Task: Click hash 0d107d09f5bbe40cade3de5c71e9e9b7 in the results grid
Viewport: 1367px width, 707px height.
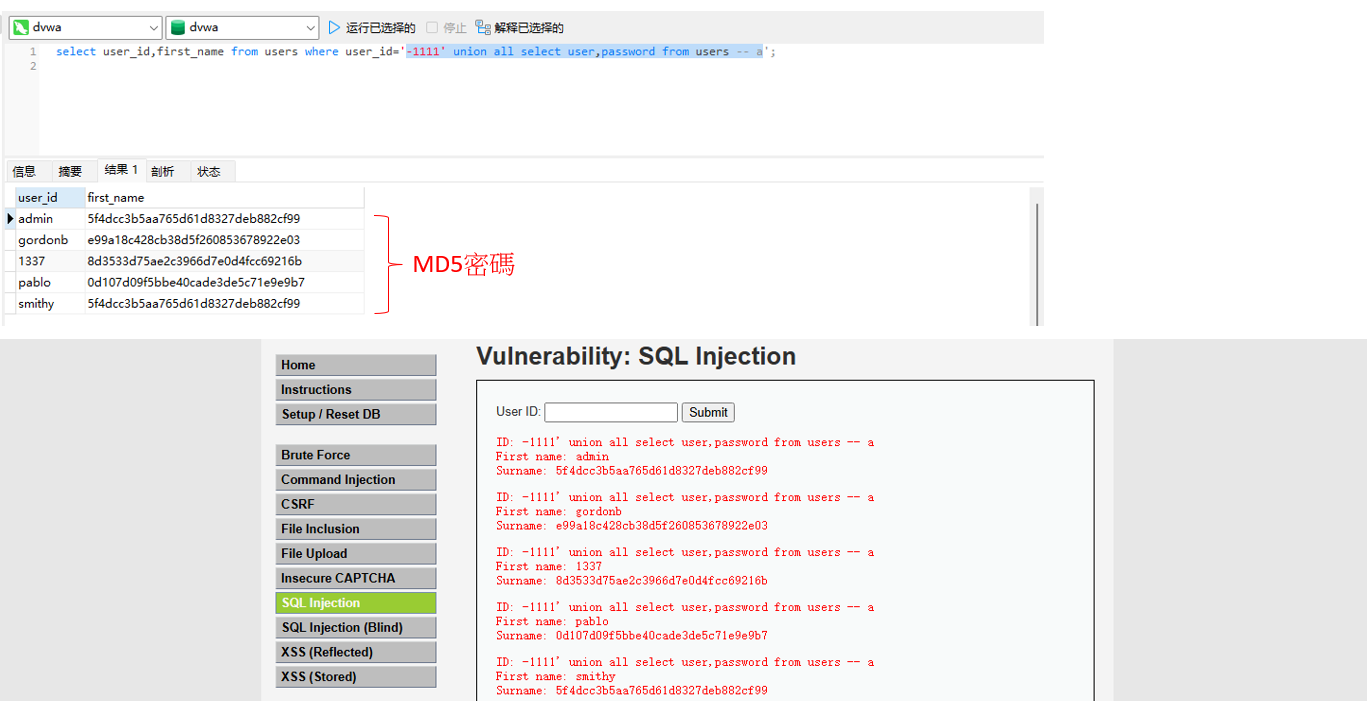Action: [x=196, y=282]
